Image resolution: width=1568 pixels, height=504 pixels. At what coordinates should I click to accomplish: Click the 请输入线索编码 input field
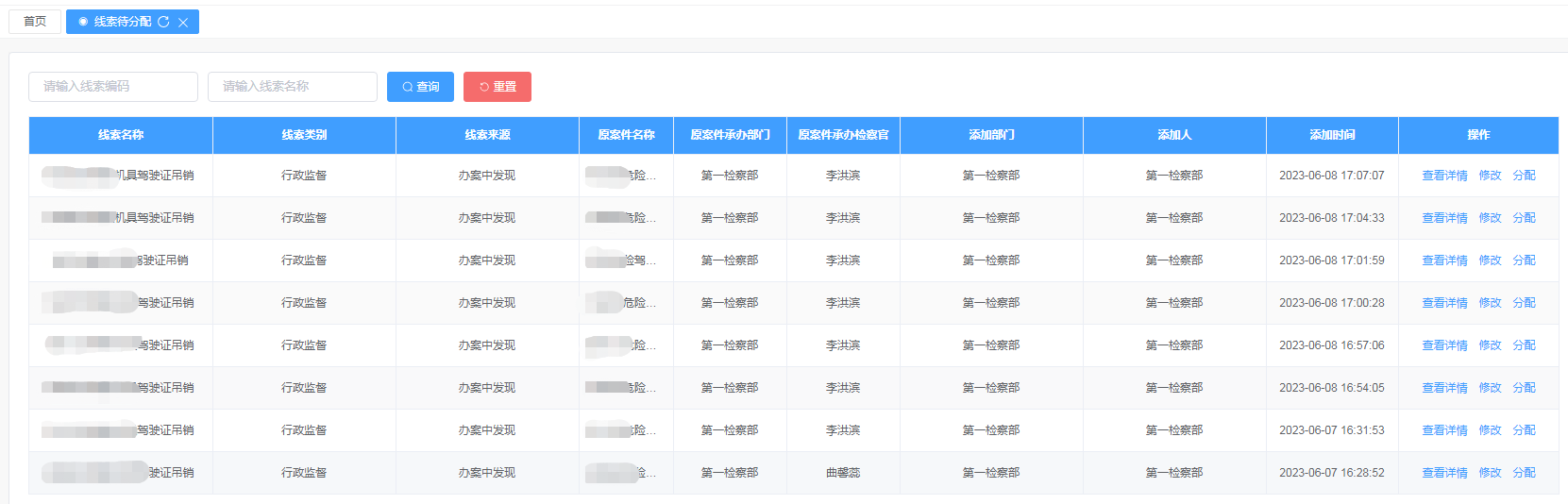[113, 86]
